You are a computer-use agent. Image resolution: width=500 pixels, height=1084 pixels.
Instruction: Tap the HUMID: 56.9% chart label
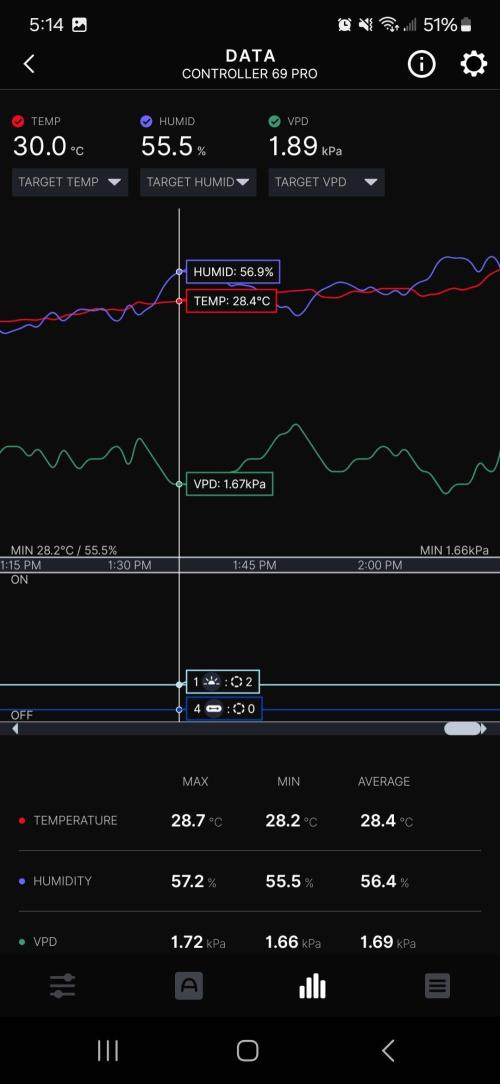coord(233,272)
